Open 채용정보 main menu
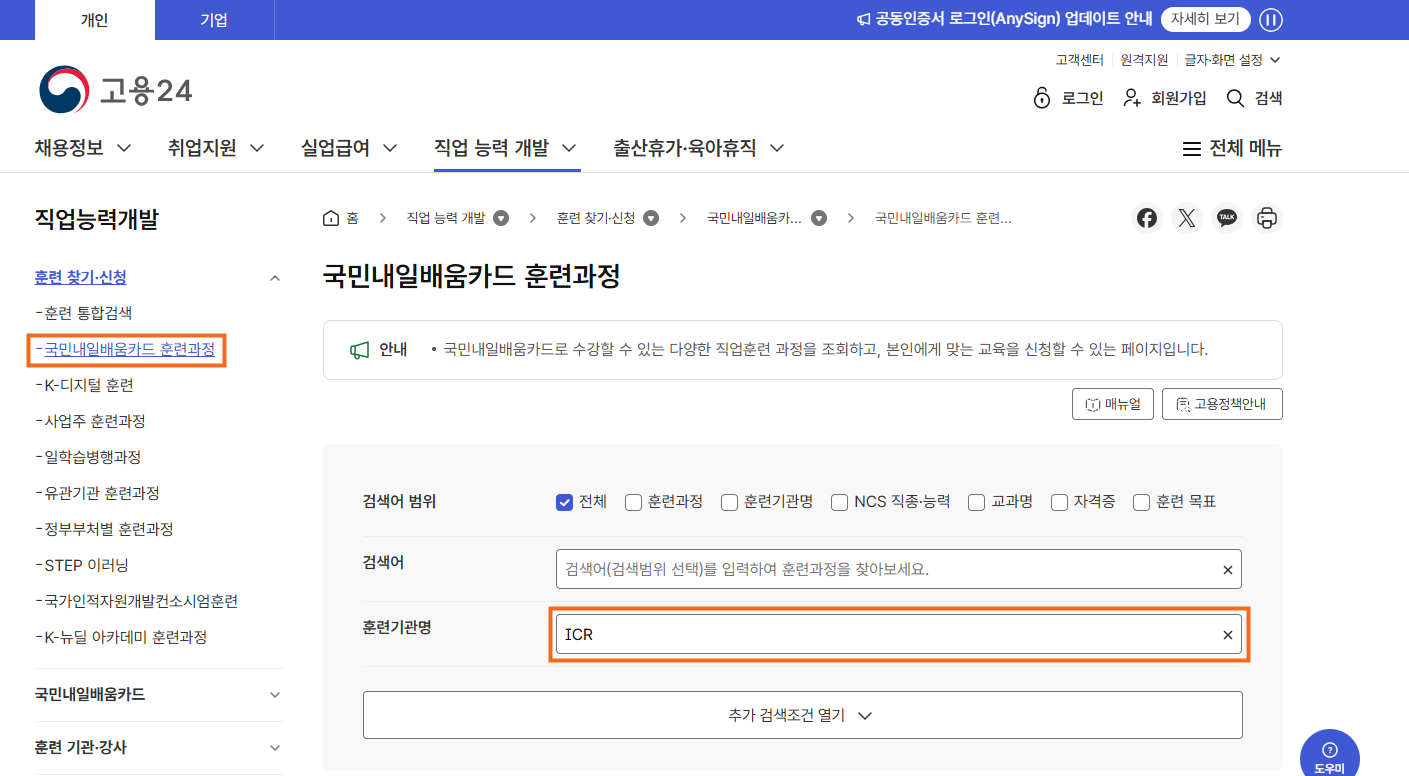 point(83,148)
